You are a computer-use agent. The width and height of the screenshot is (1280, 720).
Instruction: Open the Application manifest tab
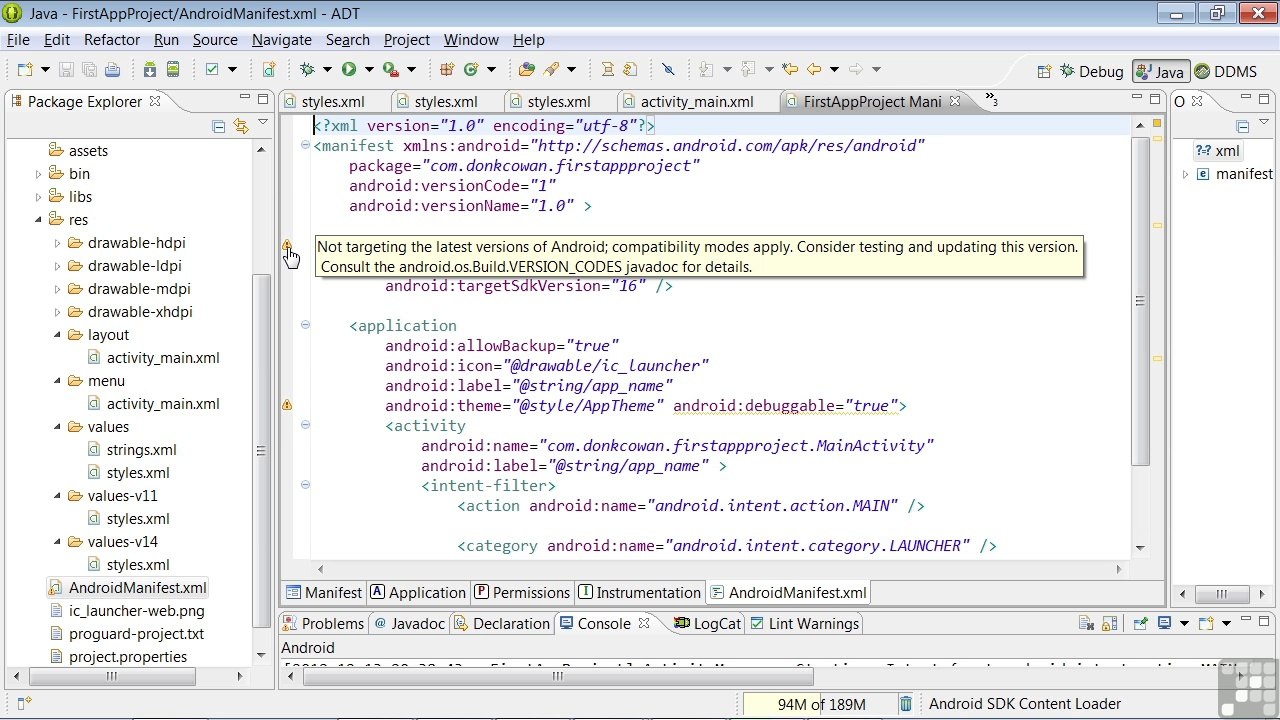click(417, 593)
